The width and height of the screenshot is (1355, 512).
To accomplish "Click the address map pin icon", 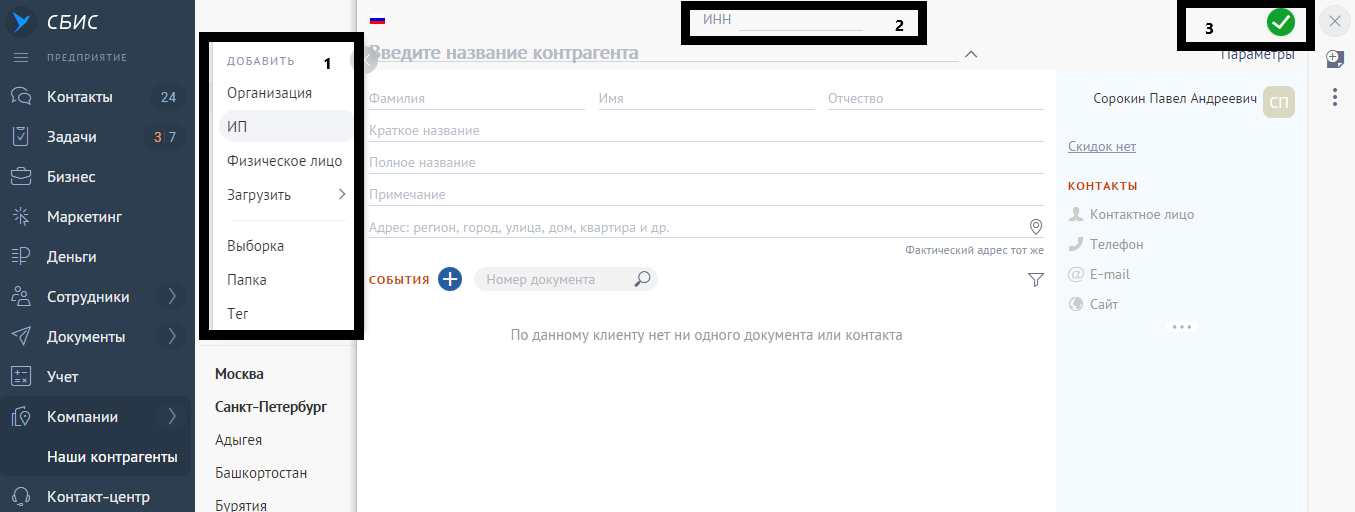I will 1036,226.
